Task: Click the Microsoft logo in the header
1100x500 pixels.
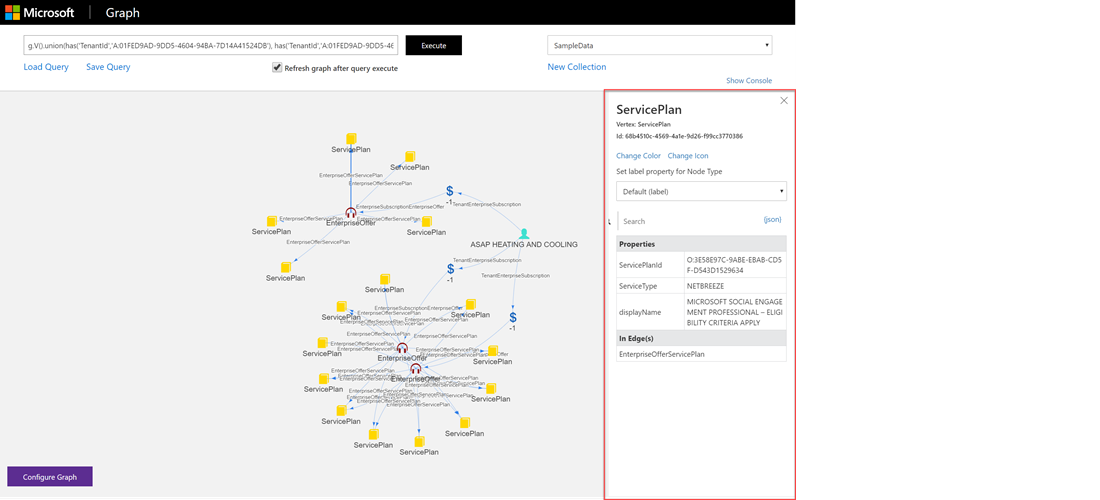Action: click(39, 13)
